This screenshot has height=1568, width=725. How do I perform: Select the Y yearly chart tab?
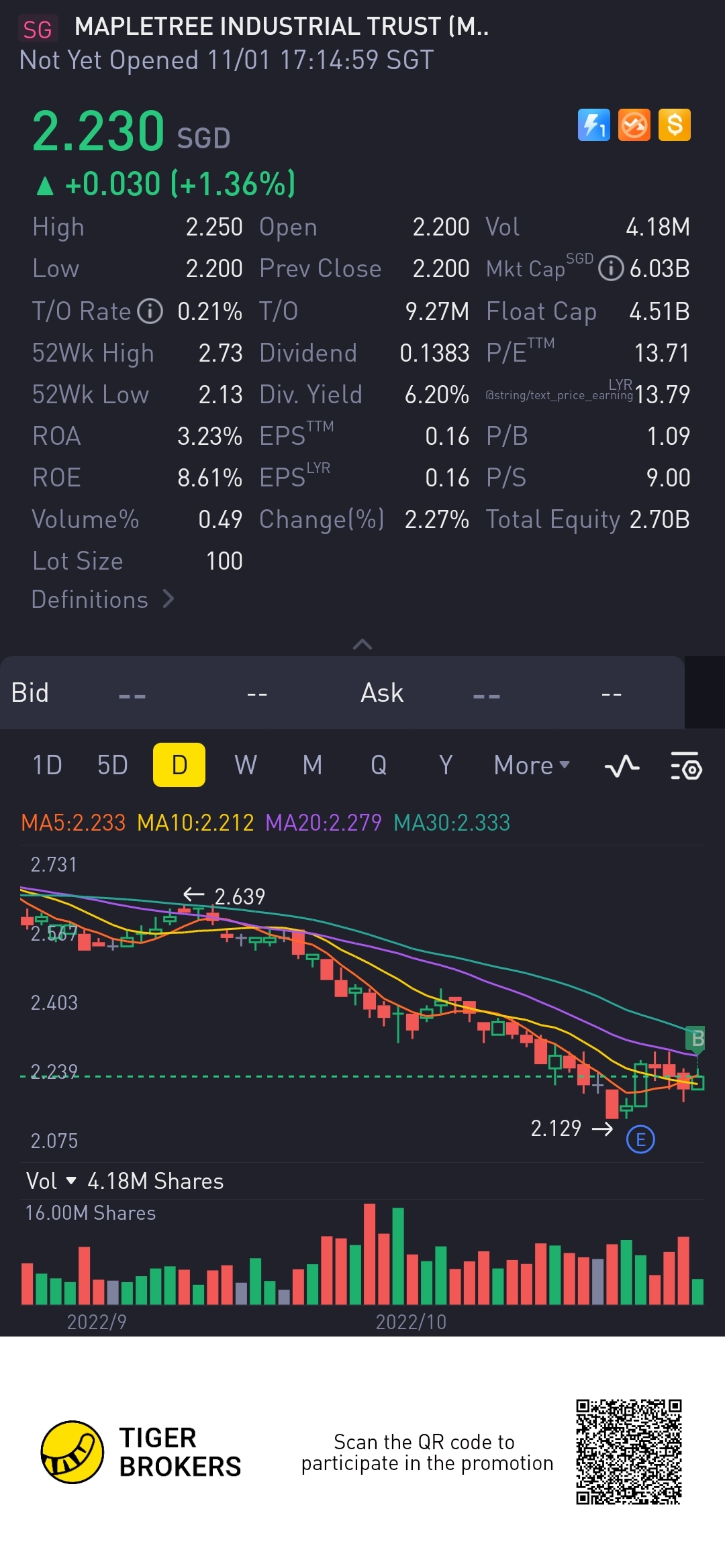[445, 766]
